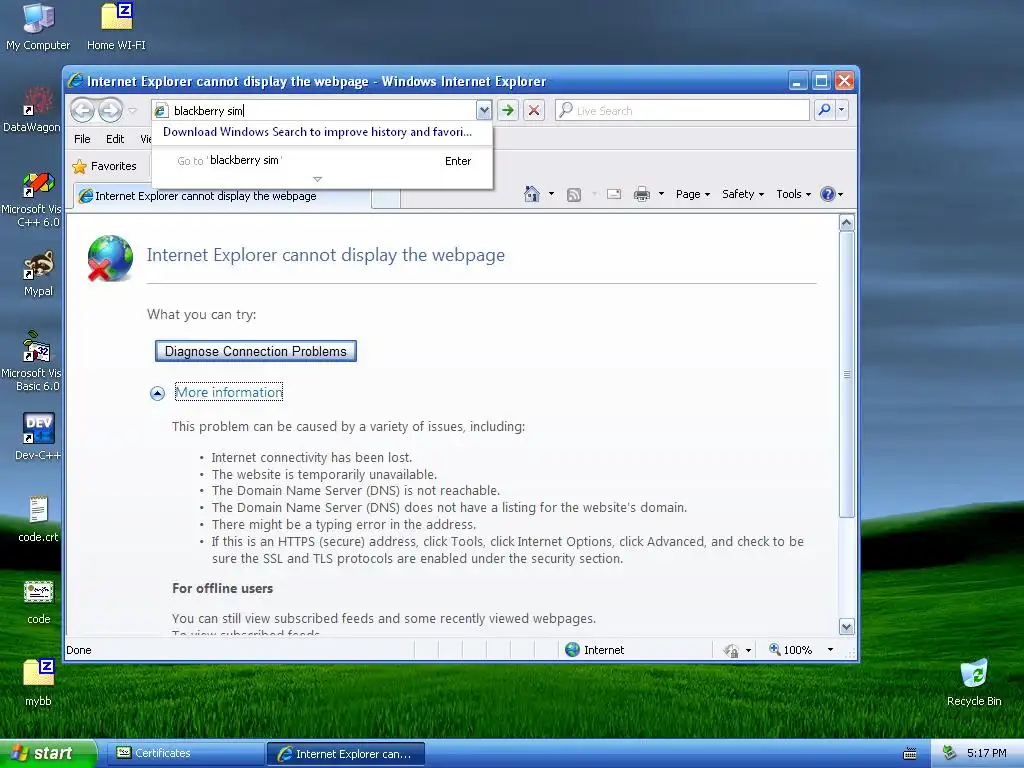Open Home WI-FI zip folder on desktop
Viewport: 1024px width, 768px height.
(x=116, y=26)
